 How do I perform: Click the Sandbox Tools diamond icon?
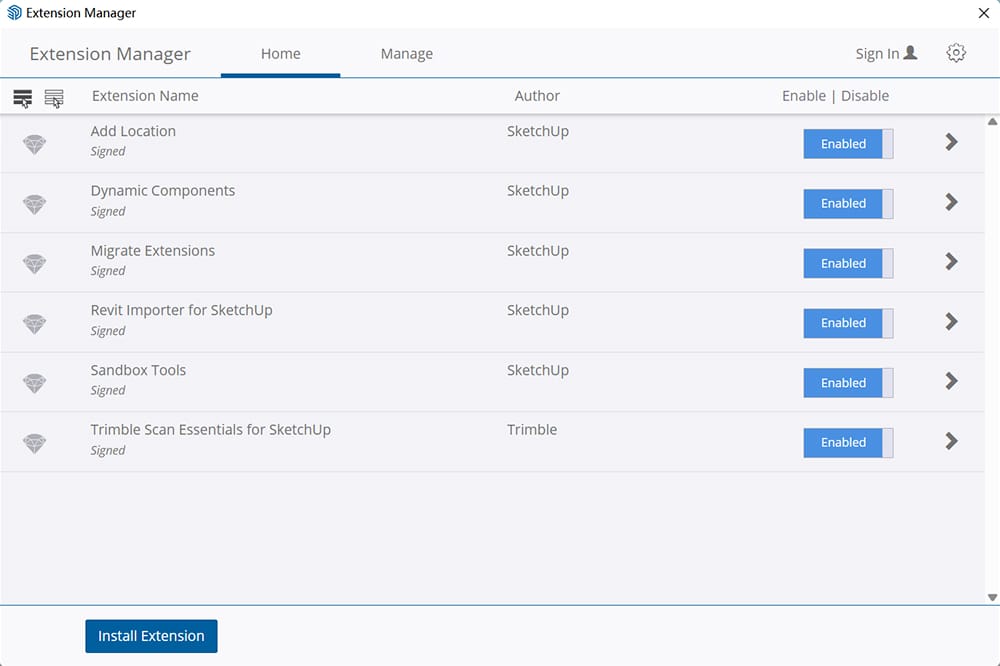(35, 383)
